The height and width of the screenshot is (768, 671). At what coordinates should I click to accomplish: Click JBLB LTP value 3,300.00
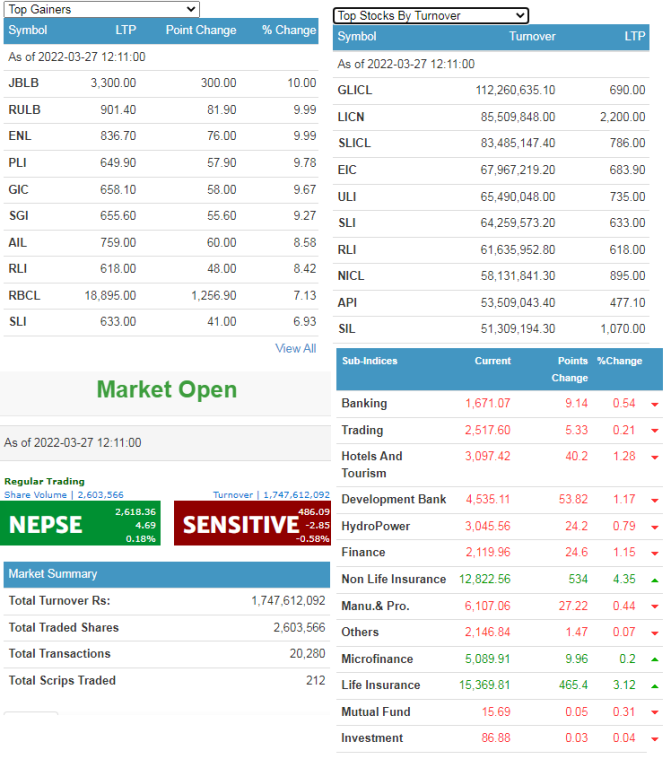point(113,83)
